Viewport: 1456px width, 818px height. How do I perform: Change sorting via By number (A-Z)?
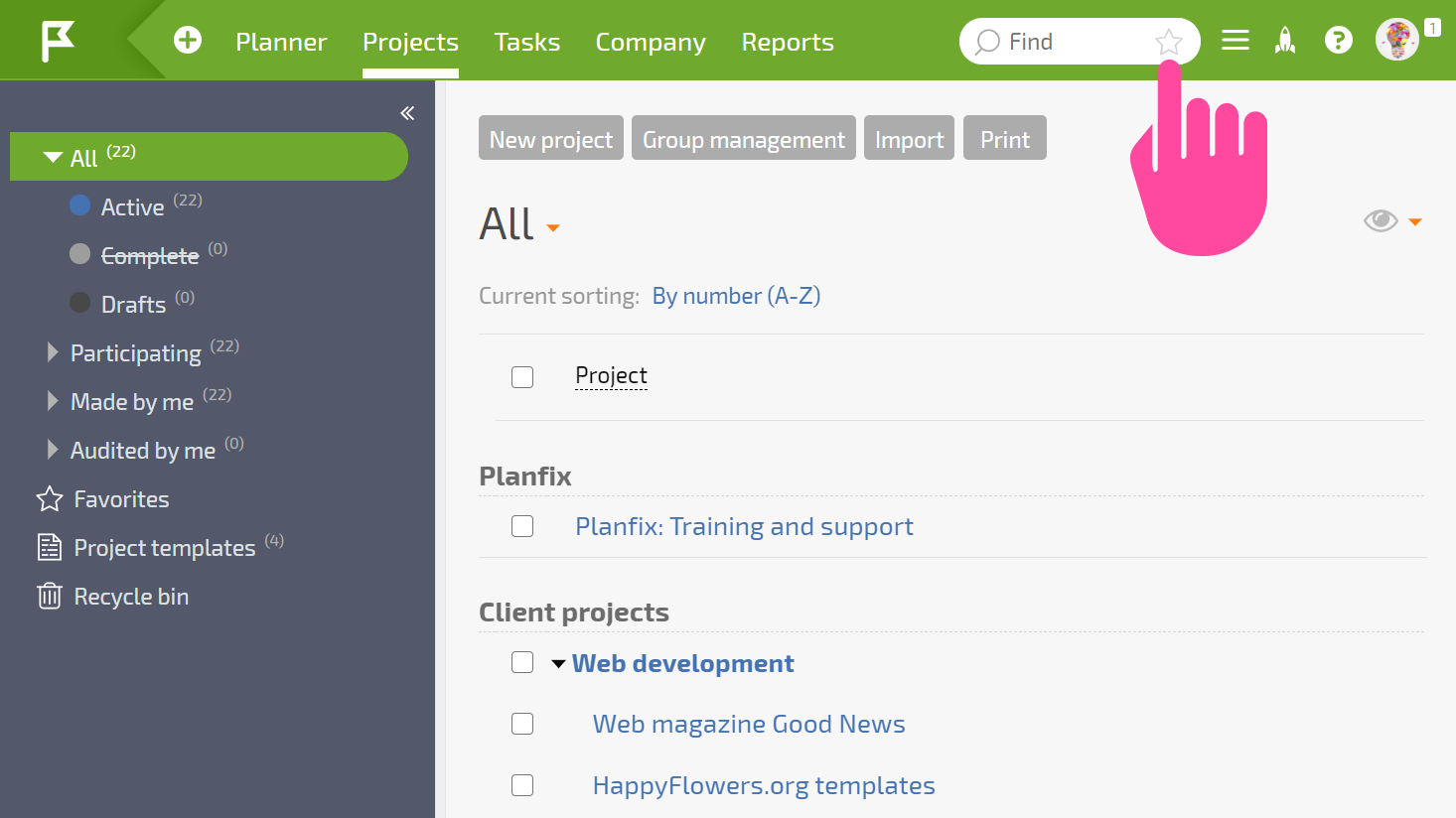(x=736, y=296)
